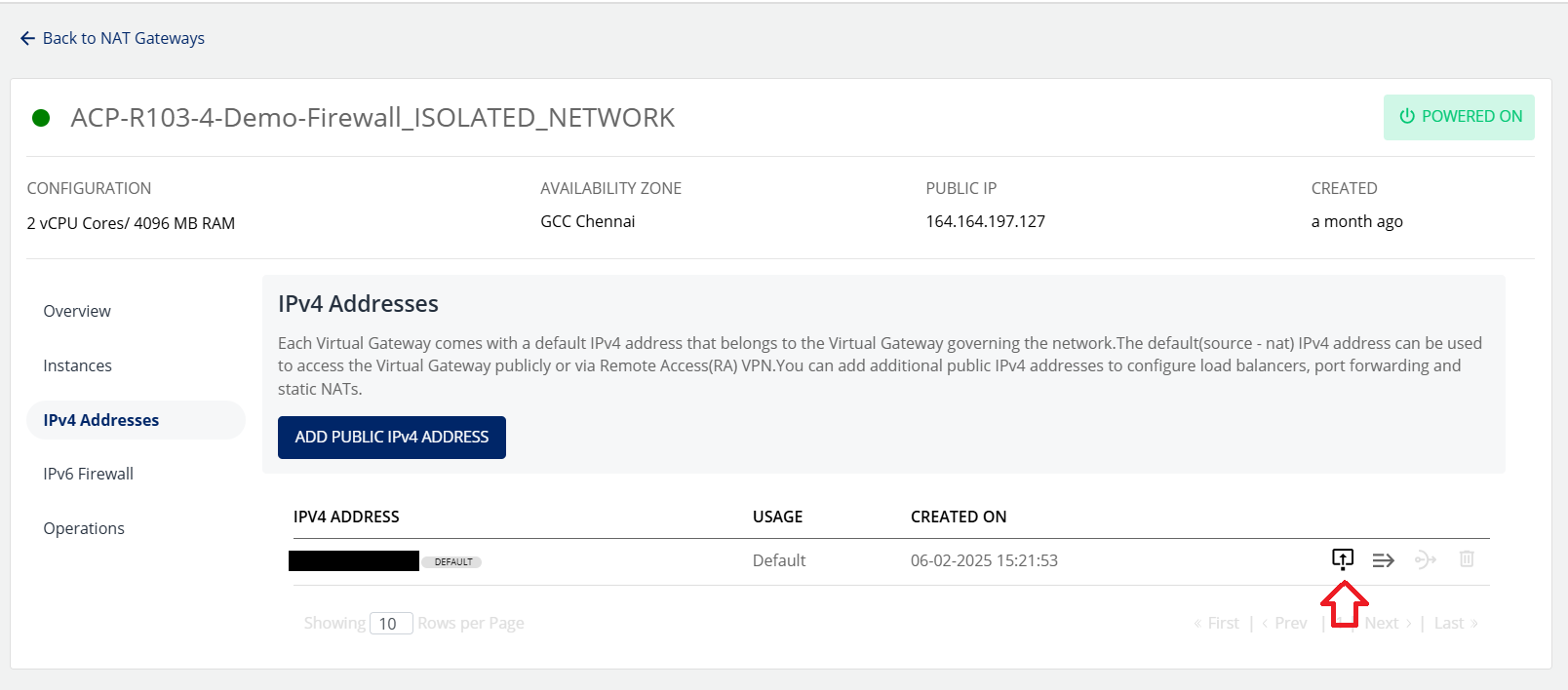This screenshot has height=690, width=1568.
Task: Open the Instances section
Action: 77,365
